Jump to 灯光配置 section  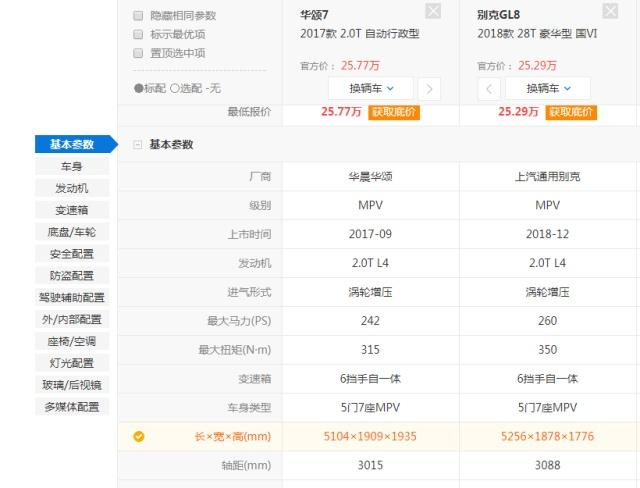[x=72, y=363]
